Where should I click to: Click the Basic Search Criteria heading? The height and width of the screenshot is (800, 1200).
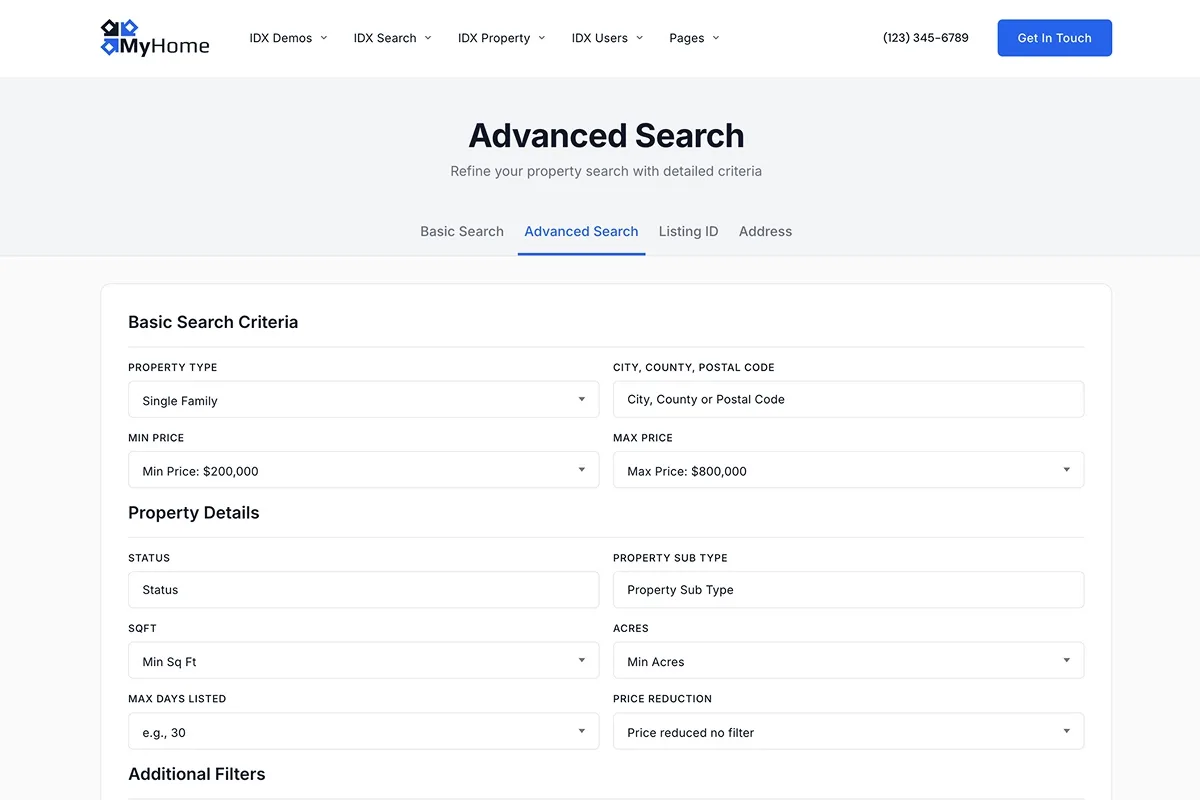tap(213, 322)
